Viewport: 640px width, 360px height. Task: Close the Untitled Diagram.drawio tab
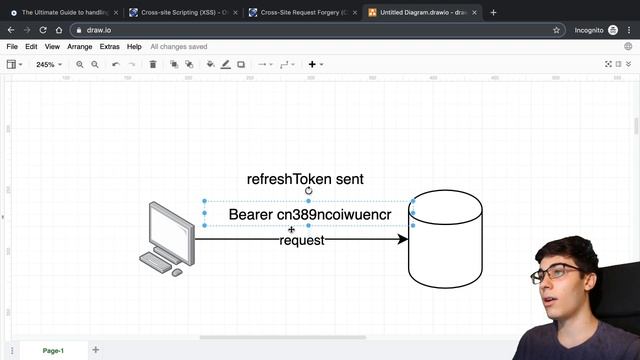coord(474,13)
